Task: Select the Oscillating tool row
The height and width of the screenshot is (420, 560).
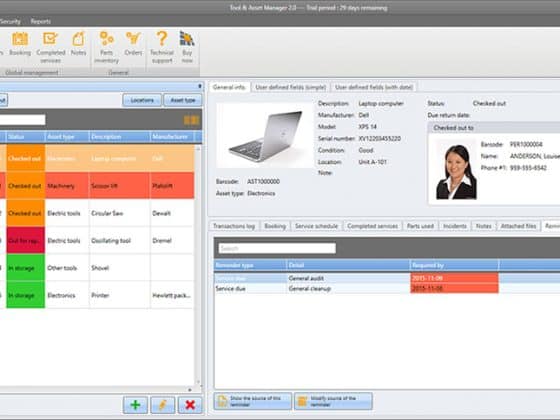Action: 97,240
